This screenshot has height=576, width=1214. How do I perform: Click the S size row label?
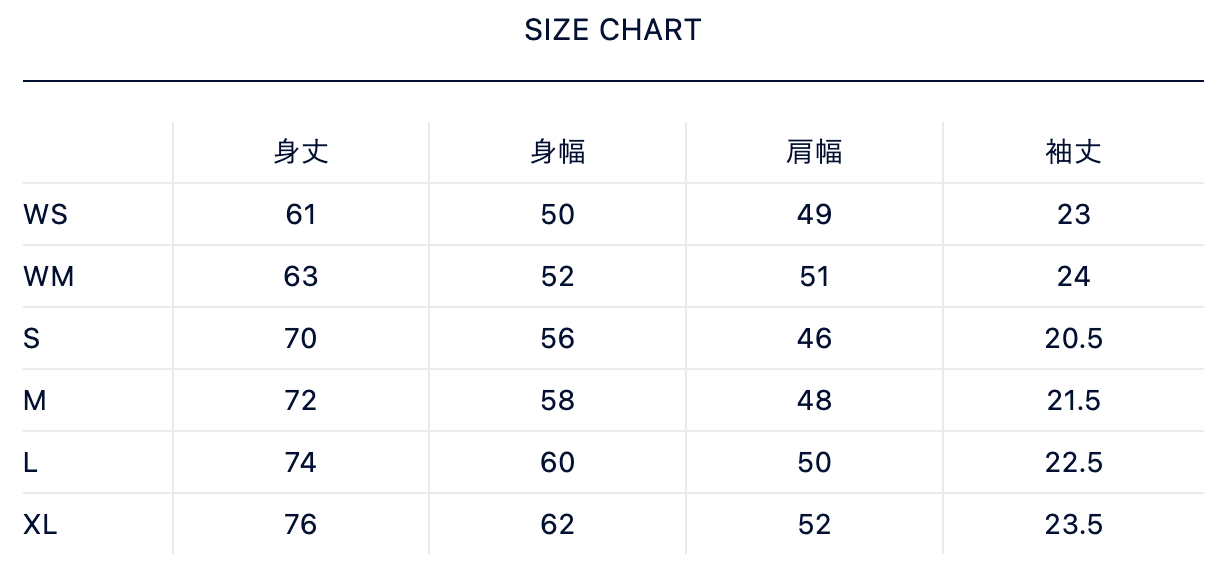pyautogui.click(x=32, y=339)
